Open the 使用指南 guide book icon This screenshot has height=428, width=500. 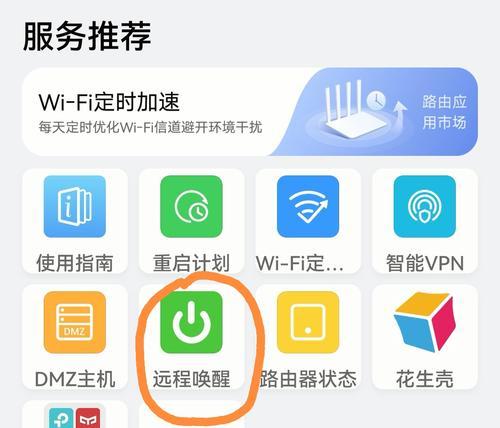point(75,206)
